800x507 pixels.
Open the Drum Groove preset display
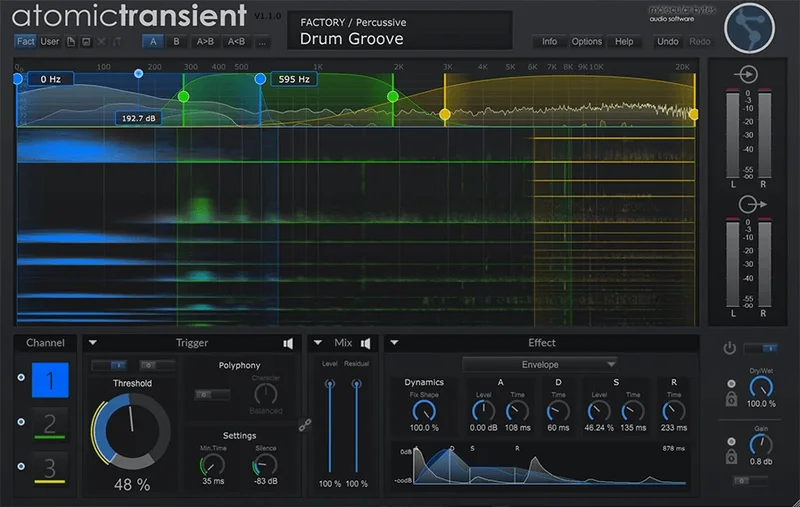click(x=399, y=31)
